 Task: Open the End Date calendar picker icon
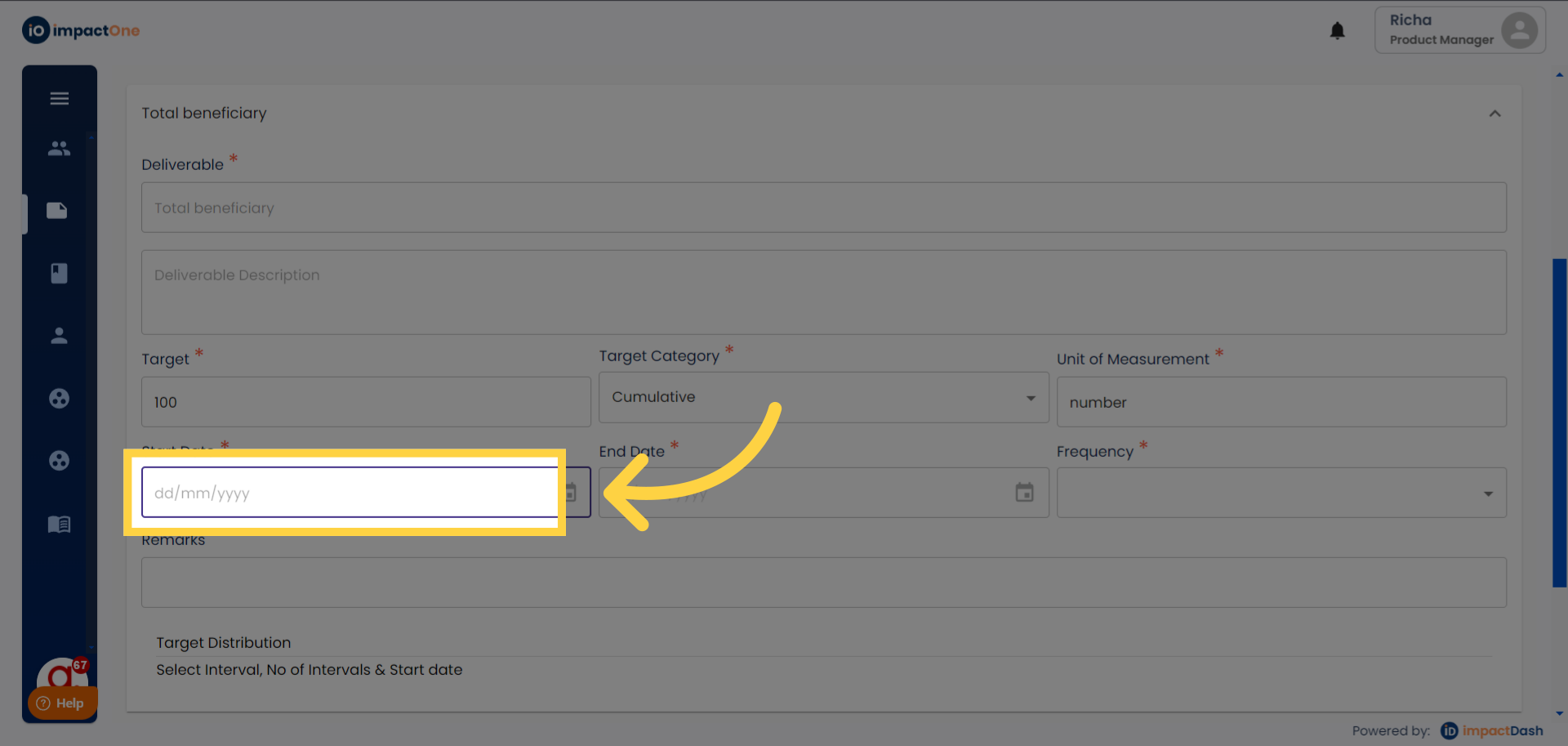click(1024, 493)
